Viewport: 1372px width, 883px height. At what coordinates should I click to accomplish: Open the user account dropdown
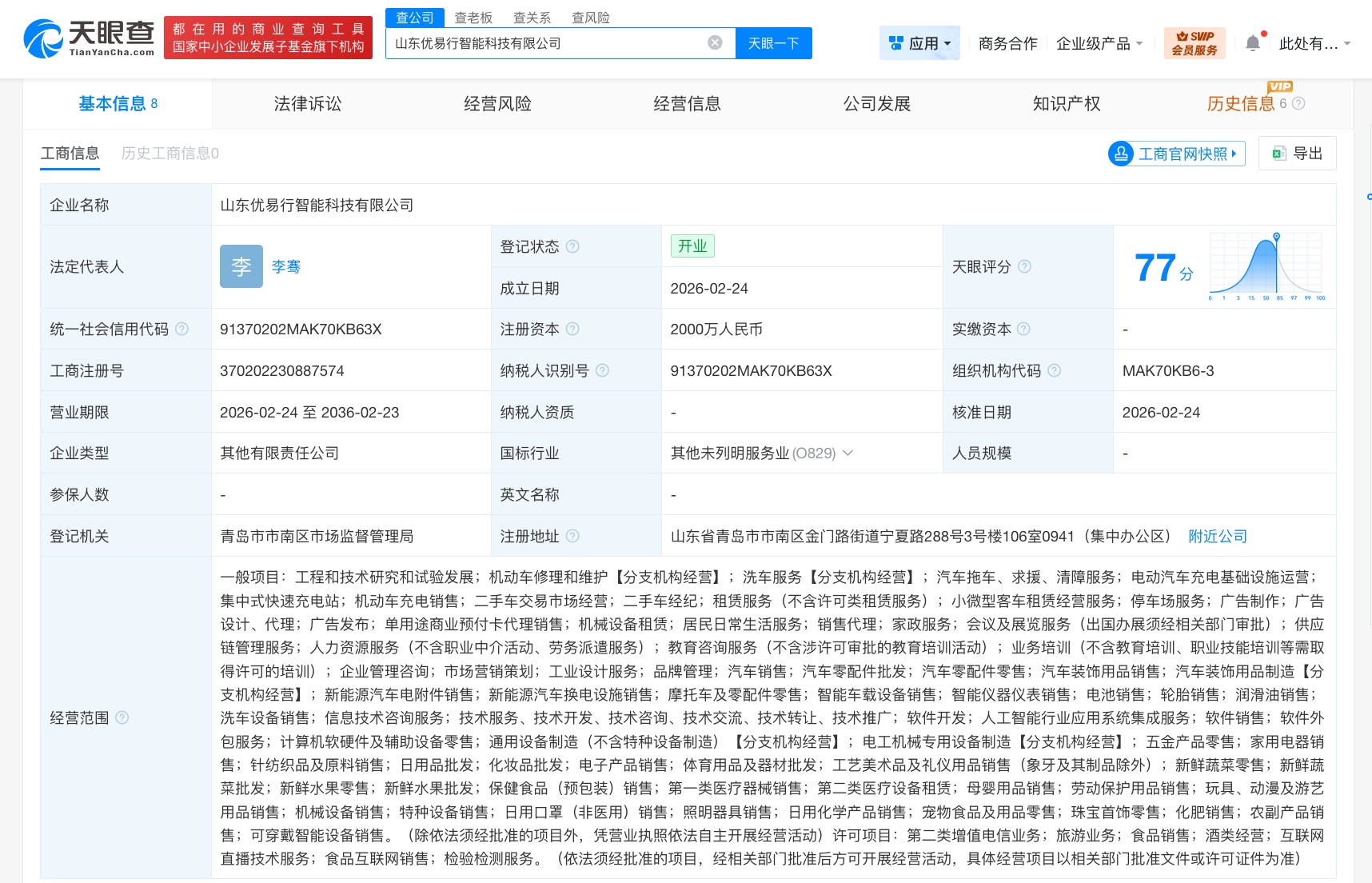coord(1314,43)
